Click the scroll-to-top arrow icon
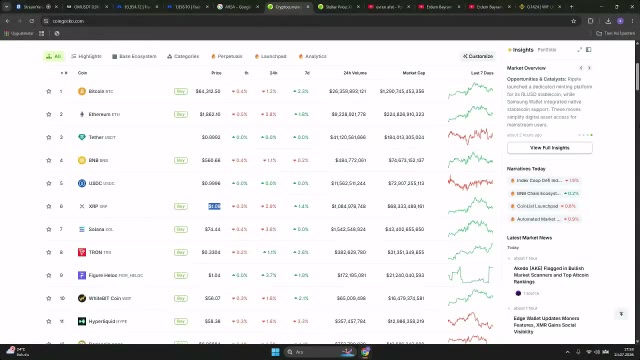 tap(621, 314)
